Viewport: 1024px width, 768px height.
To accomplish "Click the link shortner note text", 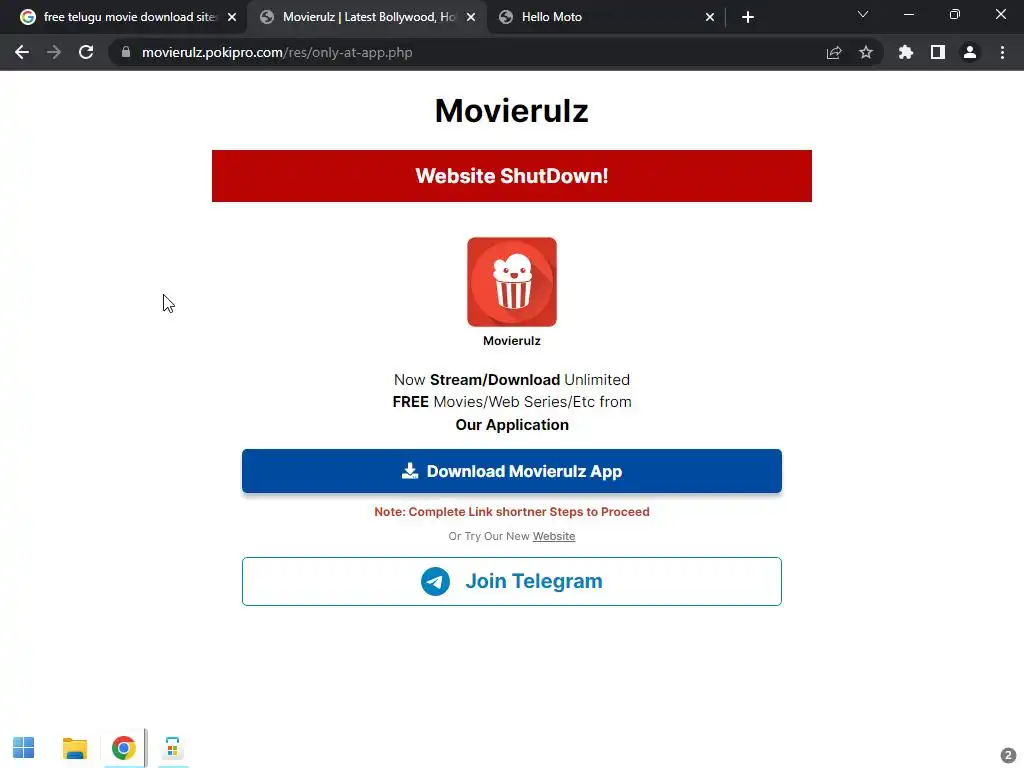I will (x=512, y=512).
